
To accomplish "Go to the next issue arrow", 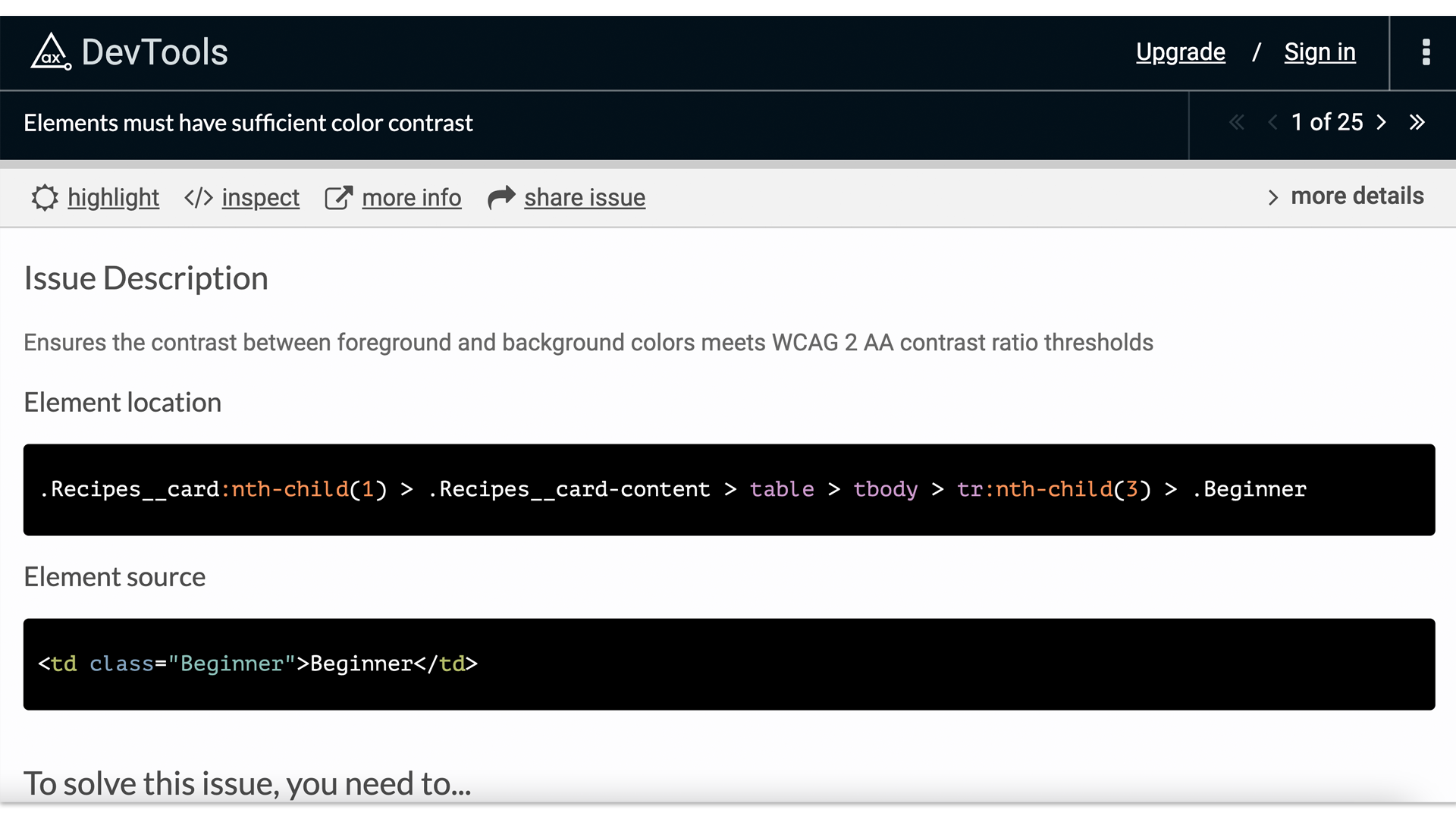I will coord(1382,122).
